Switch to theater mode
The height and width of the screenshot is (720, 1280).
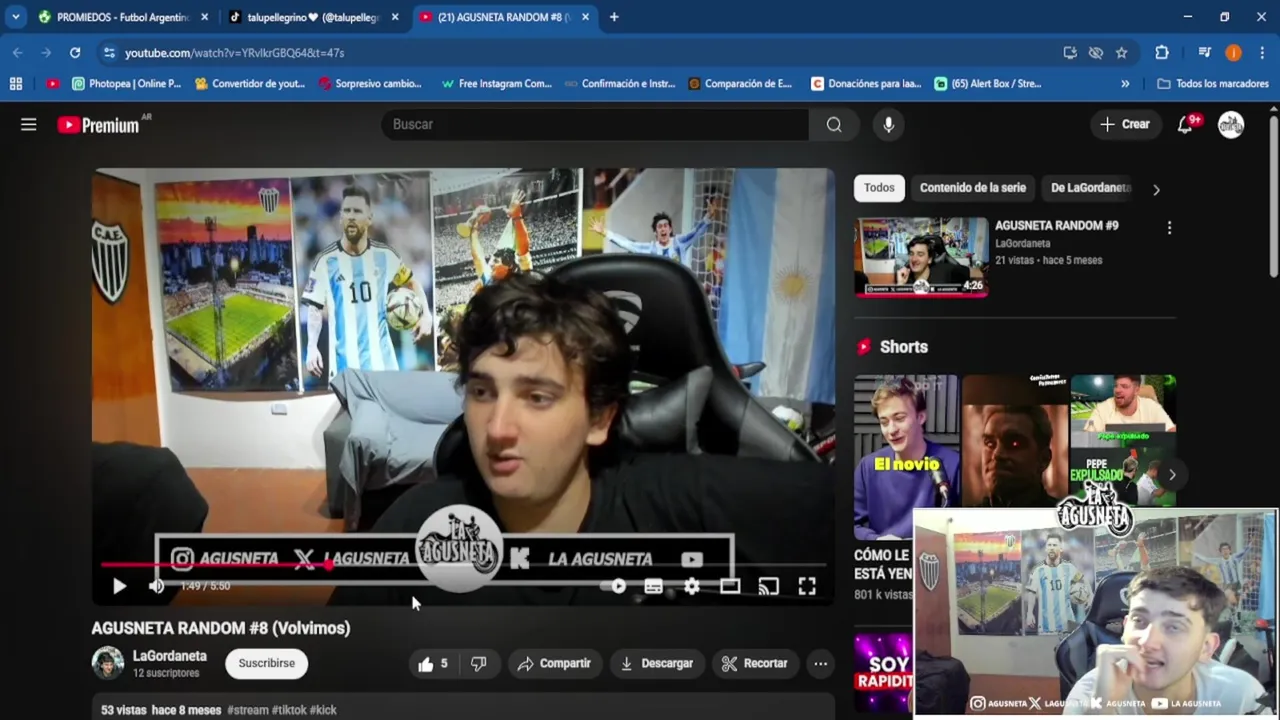pos(729,587)
